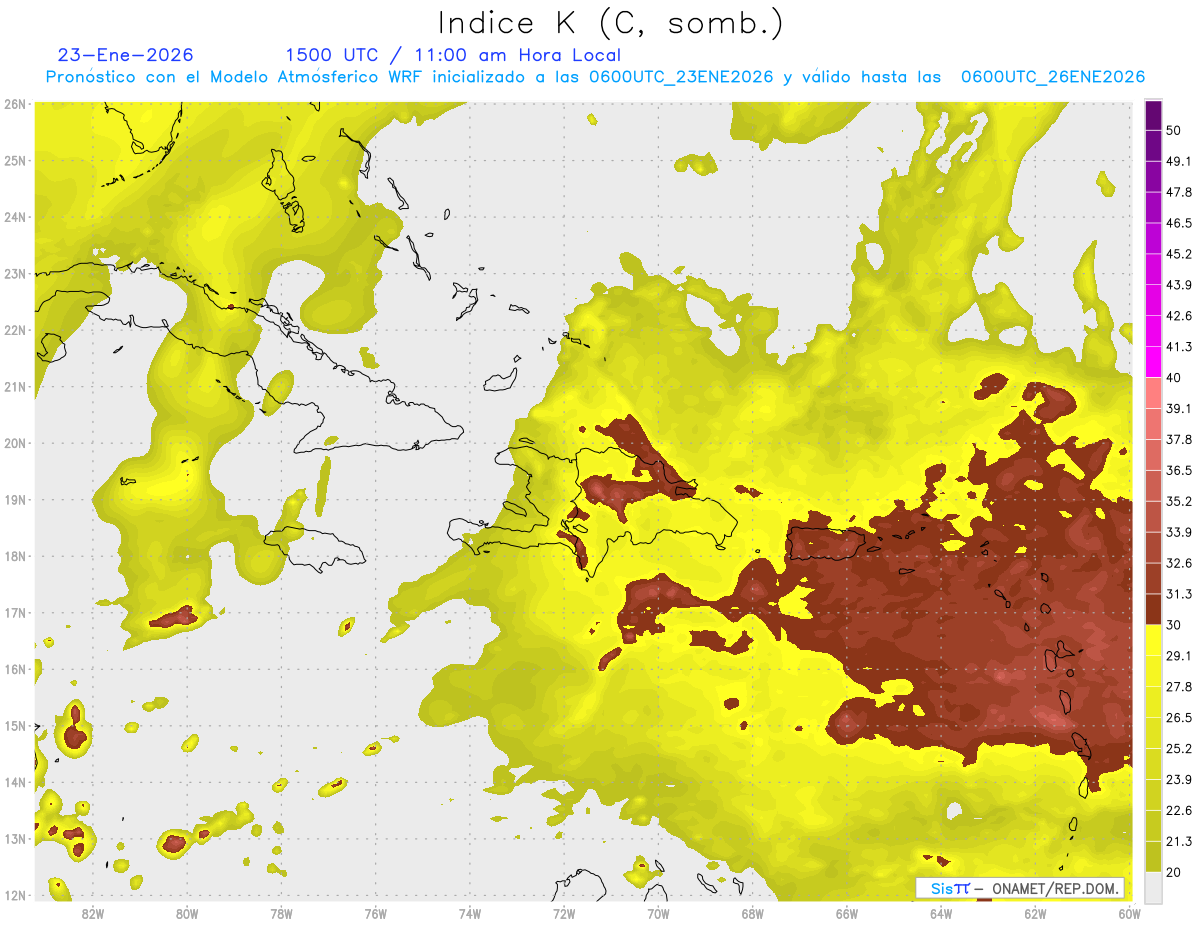Click longitude label '78W'

(x=281, y=913)
